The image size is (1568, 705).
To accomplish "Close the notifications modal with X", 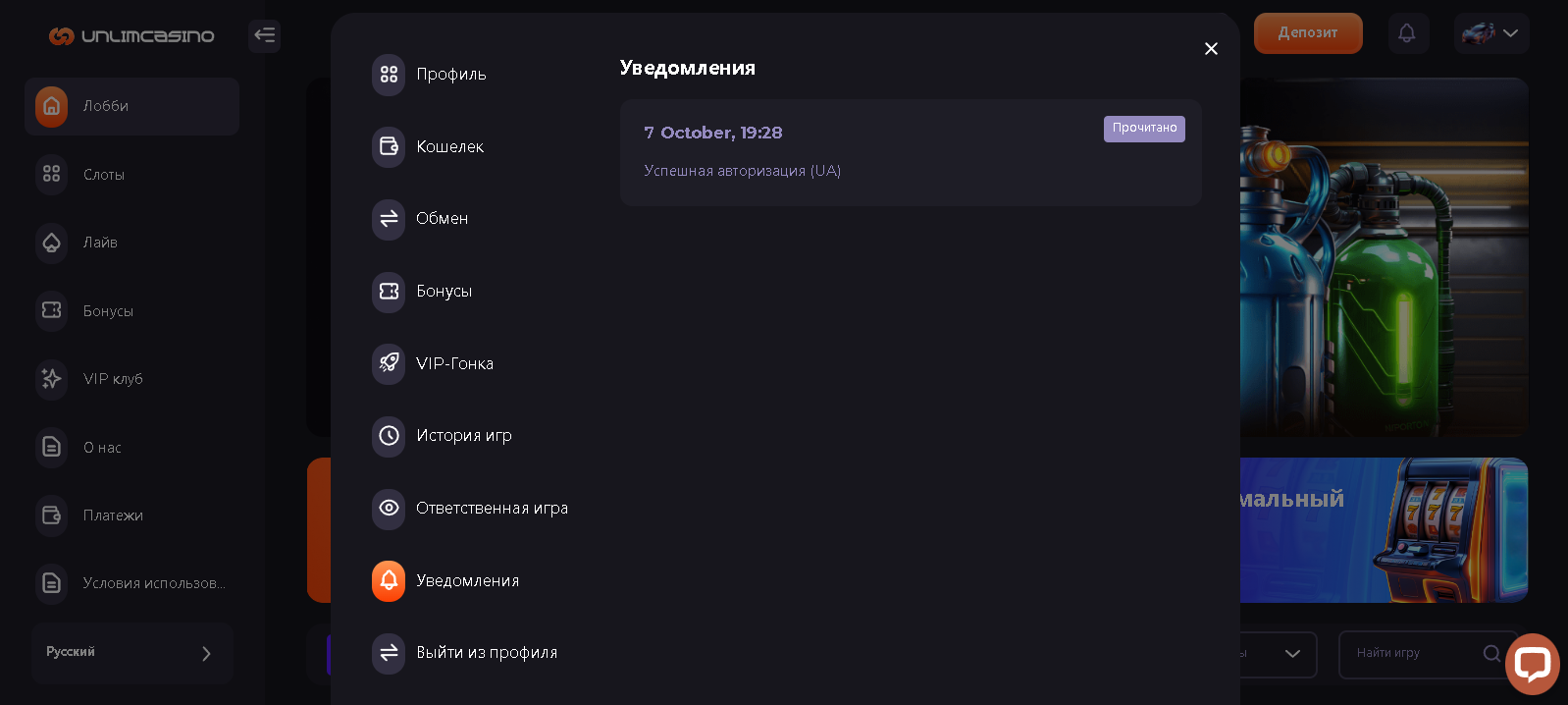I will click(x=1211, y=49).
